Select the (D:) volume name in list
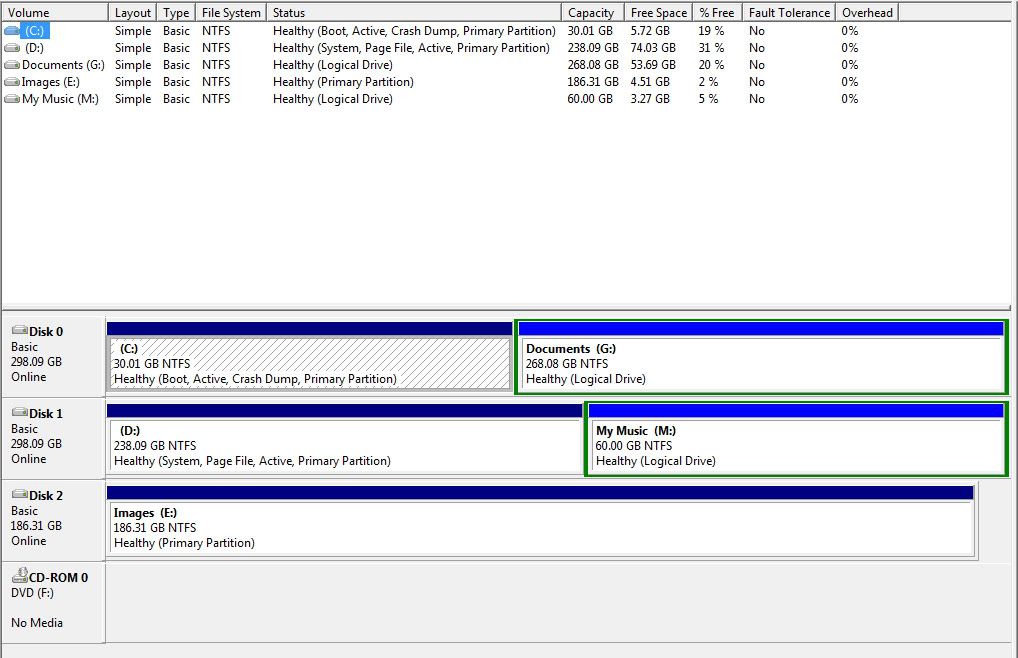This screenshot has width=1018, height=658. pos(34,47)
